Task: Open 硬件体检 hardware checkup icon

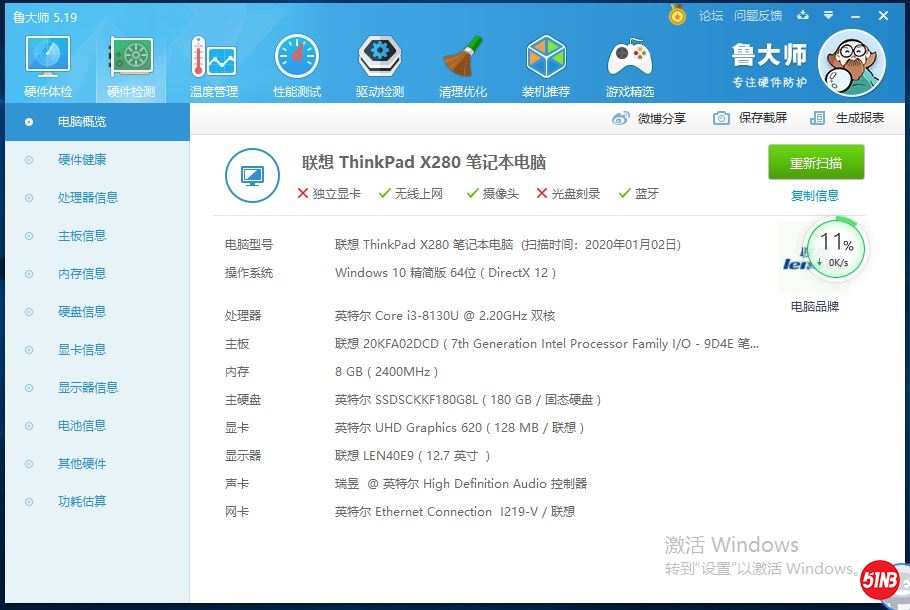Action: pyautogui.click(x=47, y=62)
